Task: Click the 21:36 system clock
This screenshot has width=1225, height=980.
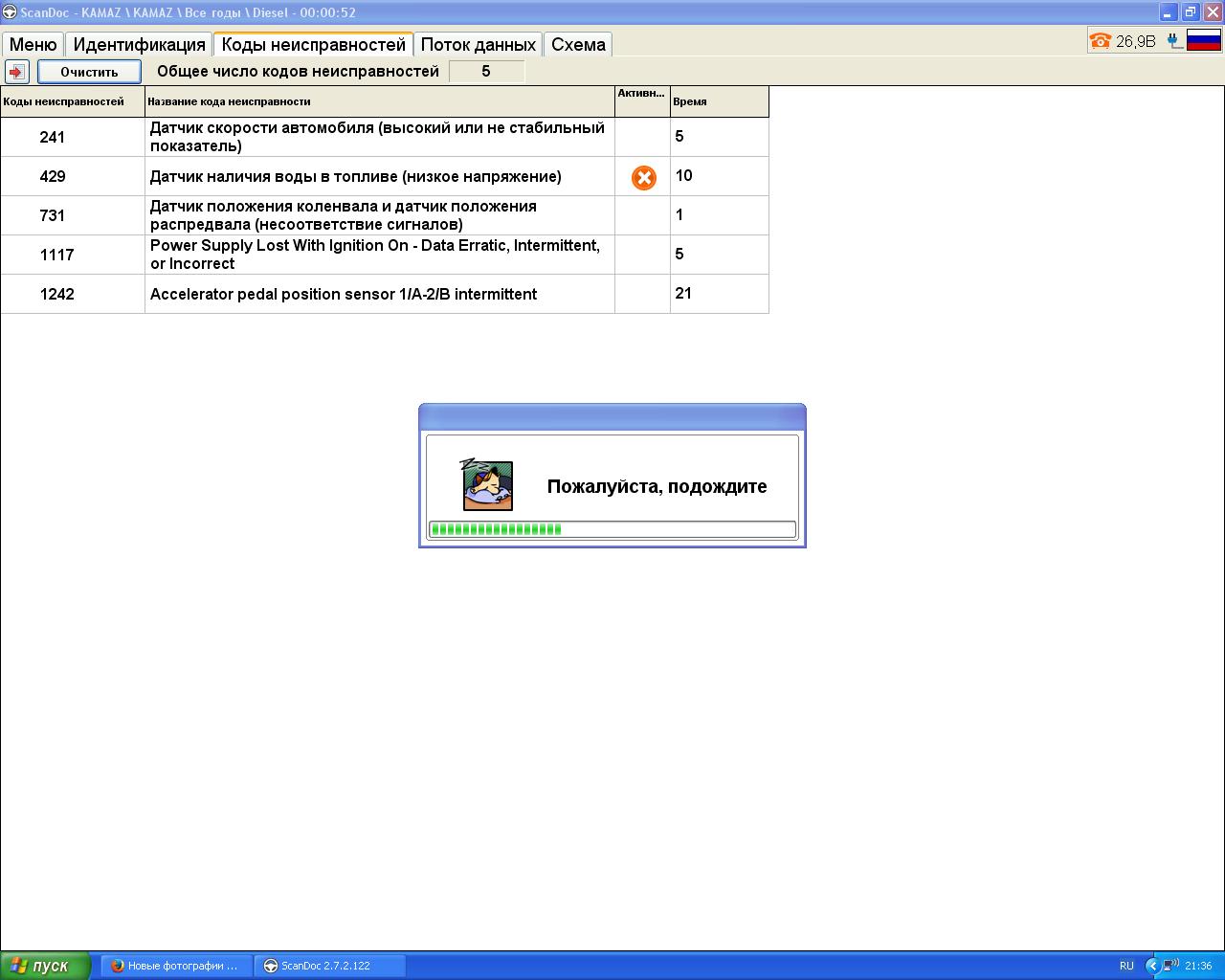Action: 1198,966
